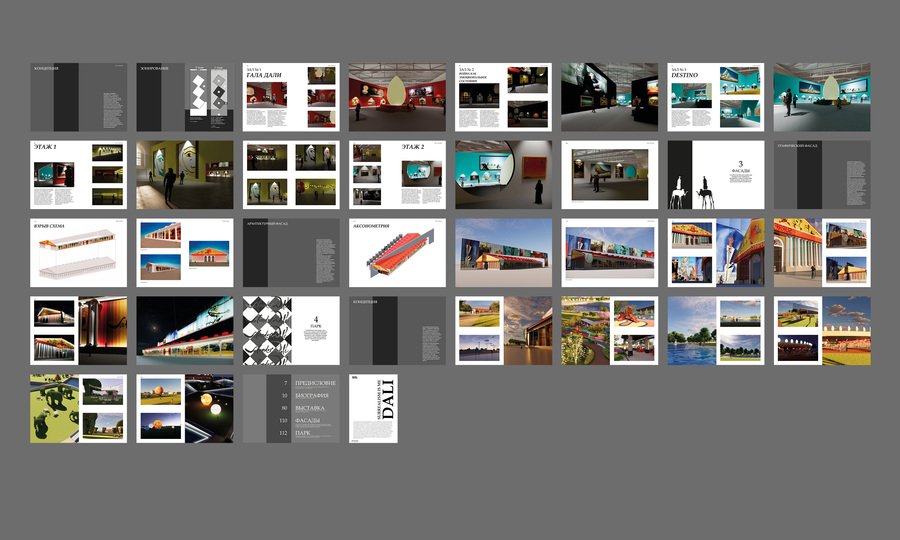Open the 4 ПАРК chapter divider spread

(291, 331)
